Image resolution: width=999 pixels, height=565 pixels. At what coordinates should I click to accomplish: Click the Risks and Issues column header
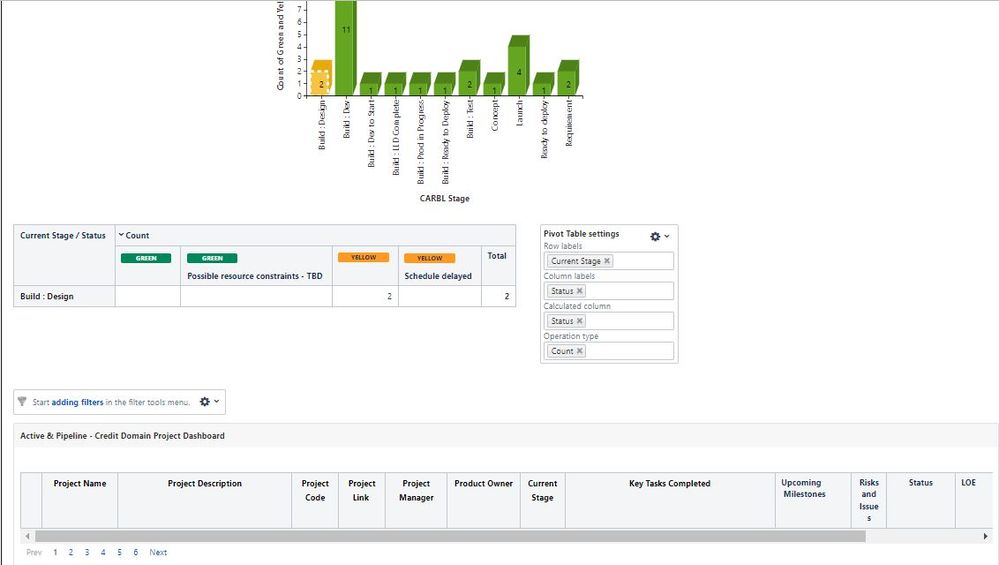click(x=868, y=500)
